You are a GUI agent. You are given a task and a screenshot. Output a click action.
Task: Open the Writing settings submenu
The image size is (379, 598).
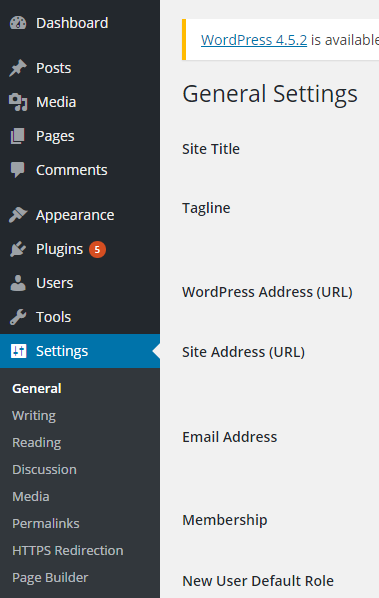click(x=34, y=416)
